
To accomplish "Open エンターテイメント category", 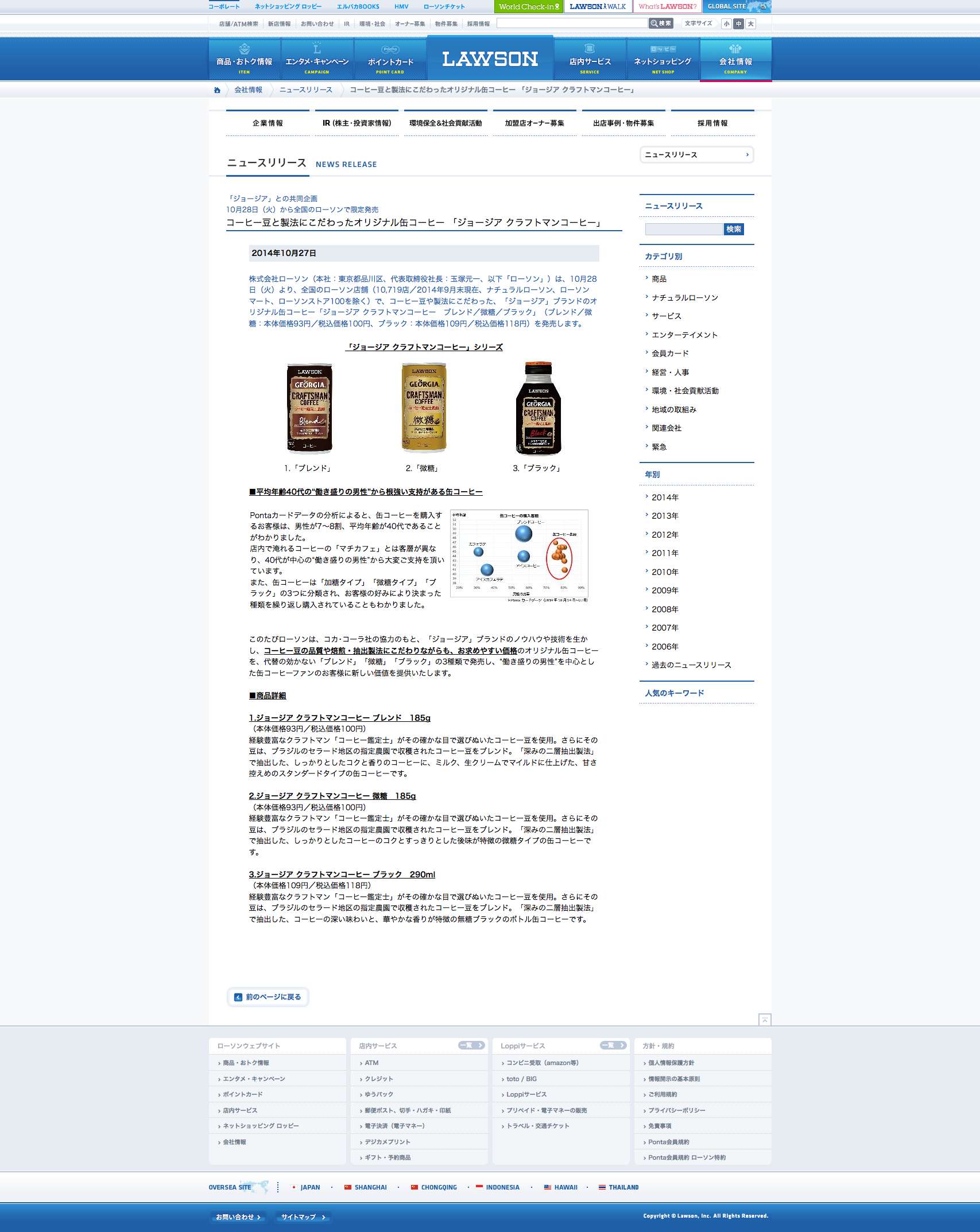I will point(684,335).
